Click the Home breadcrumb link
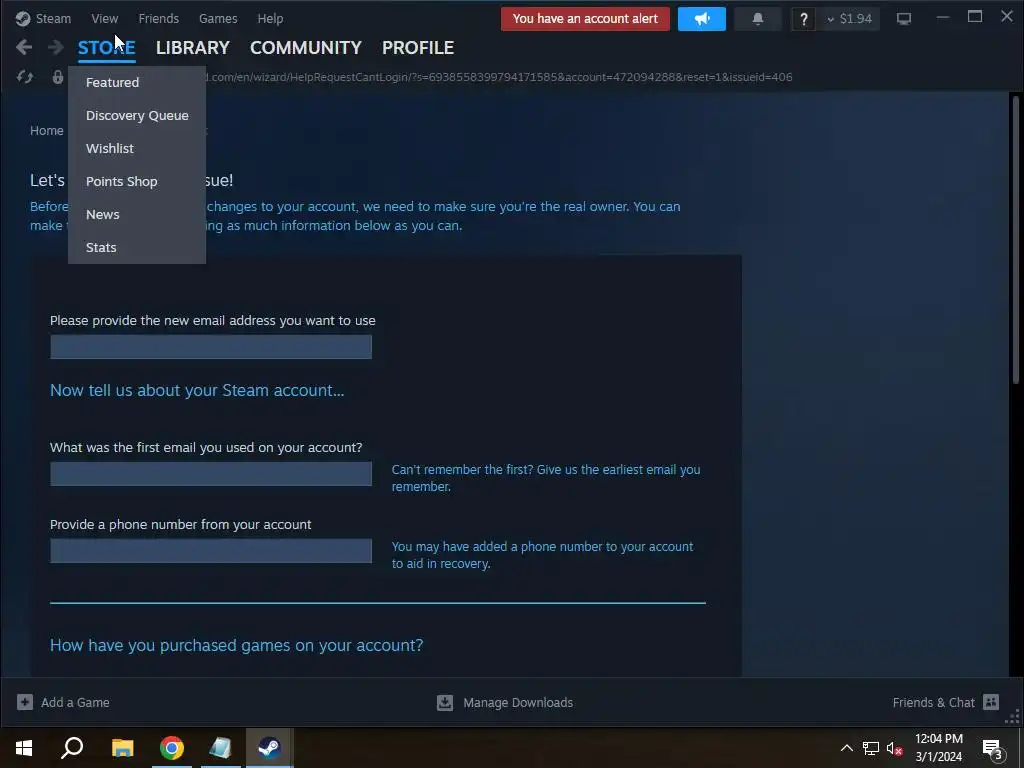Image resolution: width=1024 pixels, height=768 pixels. [x=46, y=131]
